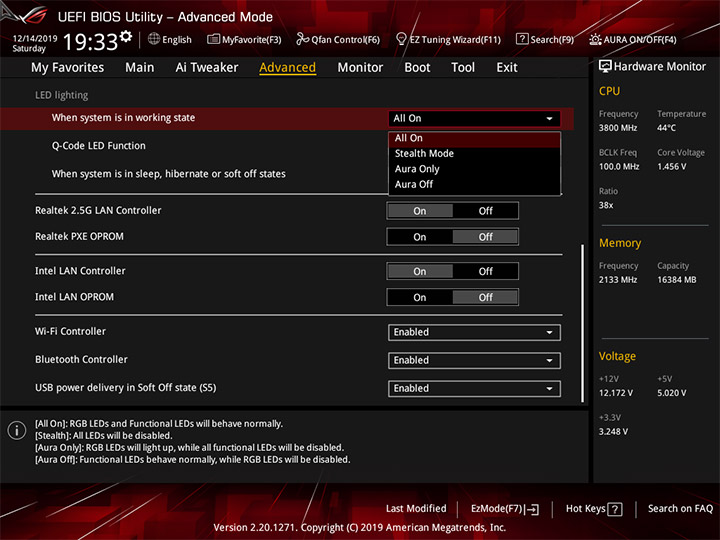Open MyFavorite(F3) icon
The width and height of the screenshot is (720, 540).
(x=213, y=39)
